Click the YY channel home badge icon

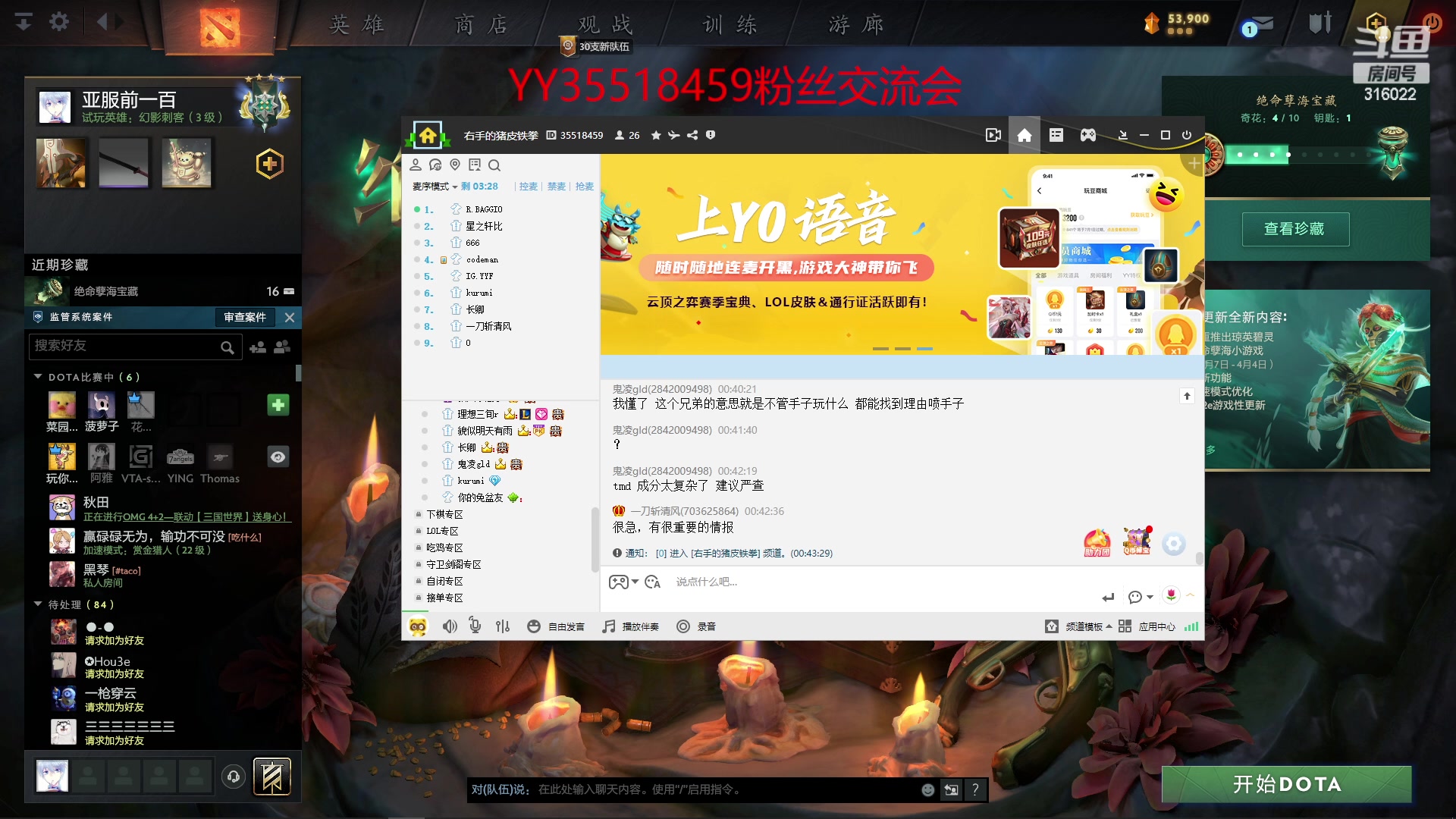coord(428,136)
